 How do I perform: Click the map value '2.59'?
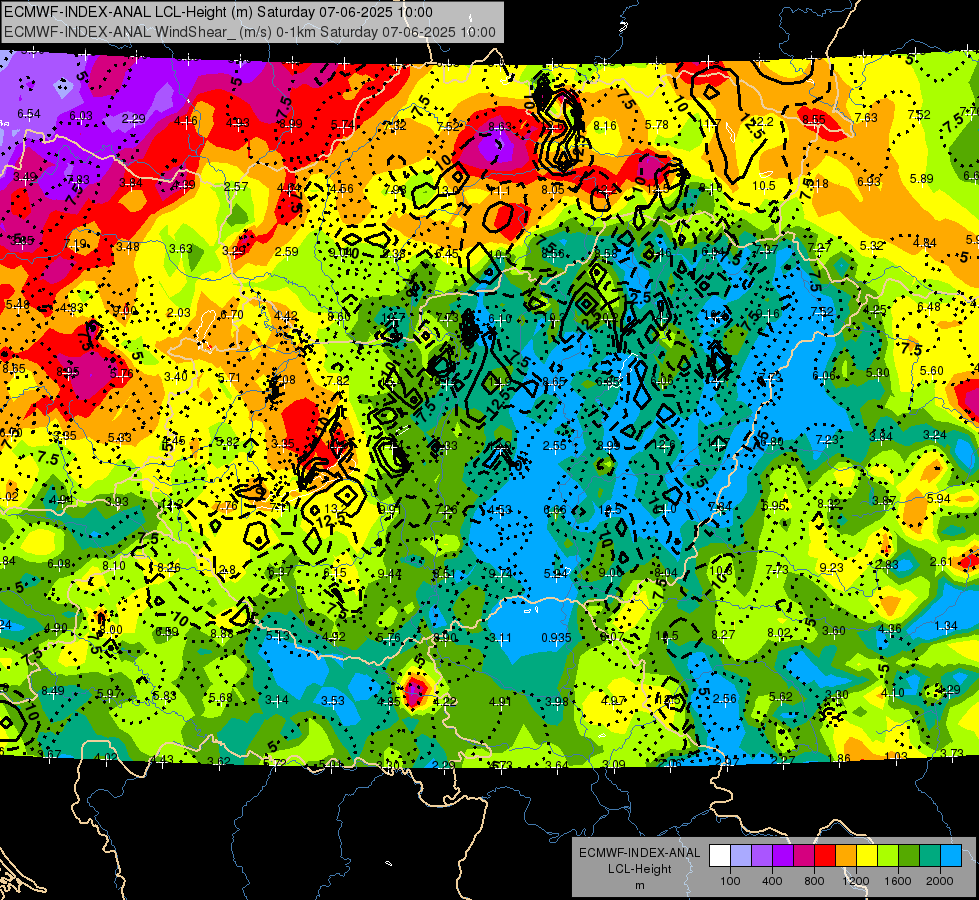[287, 252]
